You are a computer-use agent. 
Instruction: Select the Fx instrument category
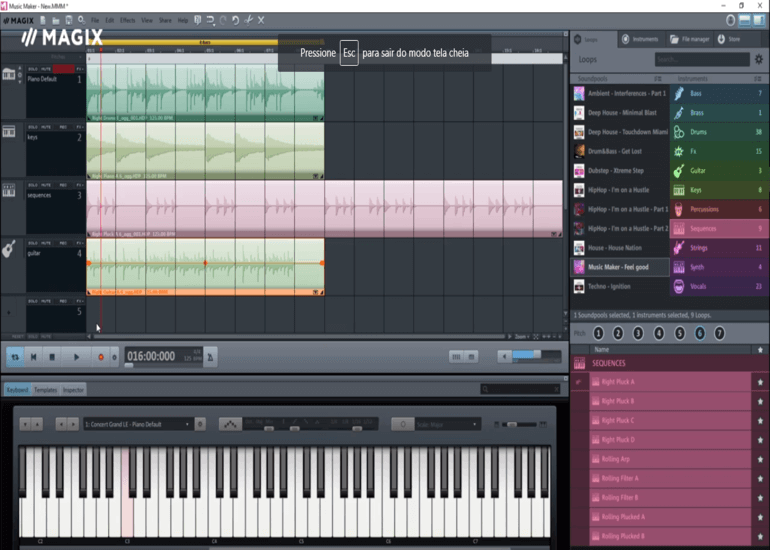tap(718, 151)
